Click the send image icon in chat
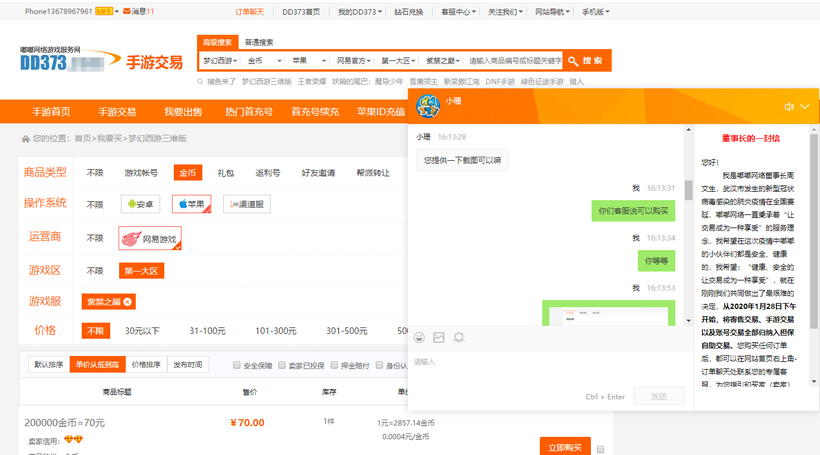 tap(439, 337)
